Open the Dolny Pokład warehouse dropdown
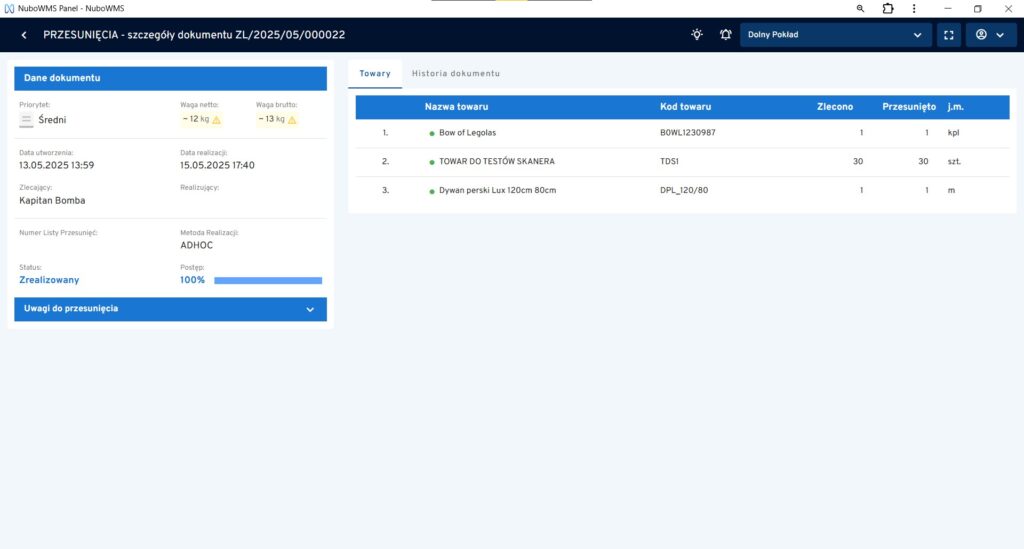 [x=835, y=35]
